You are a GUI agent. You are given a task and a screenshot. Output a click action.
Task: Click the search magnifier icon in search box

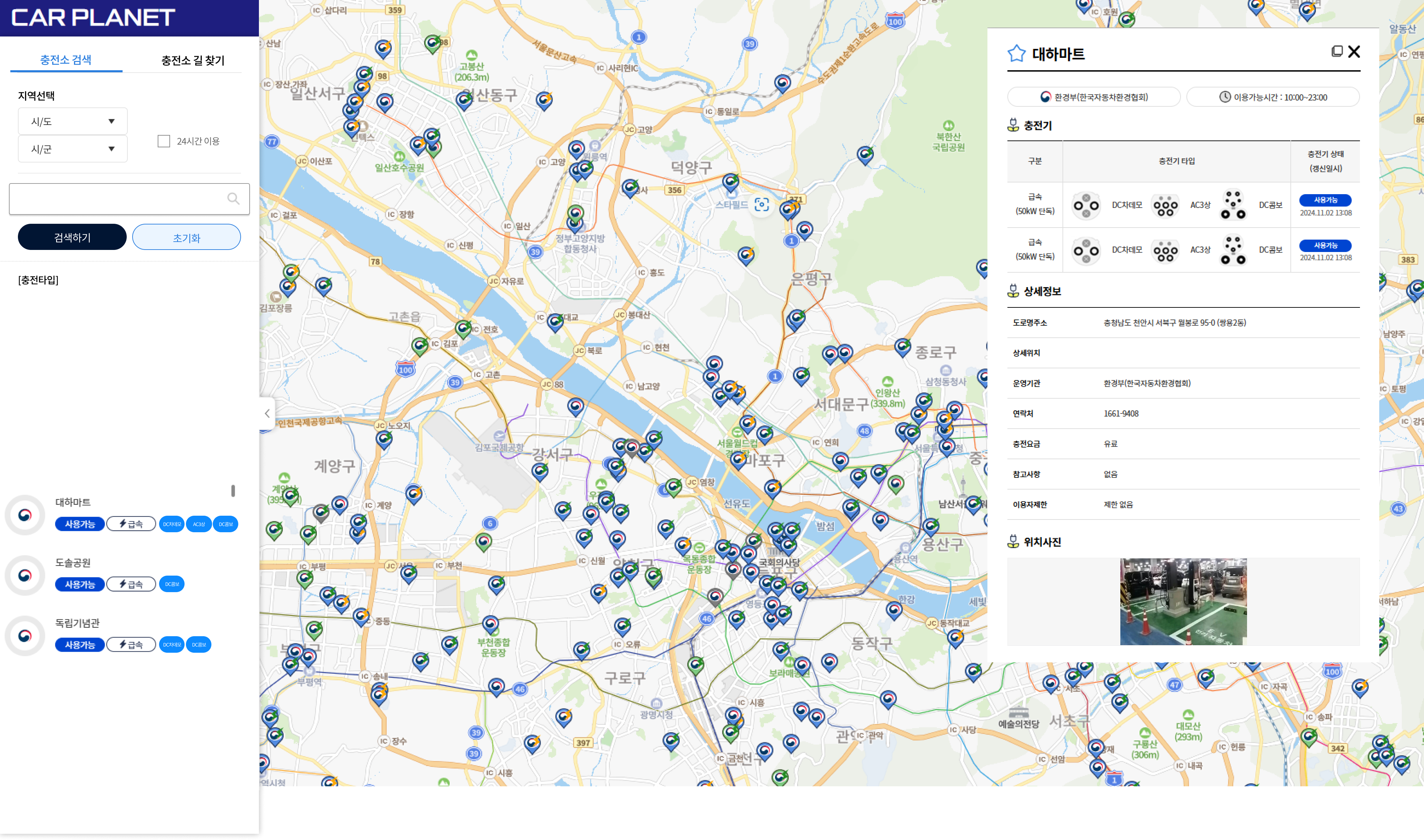(x=233, y=199)
